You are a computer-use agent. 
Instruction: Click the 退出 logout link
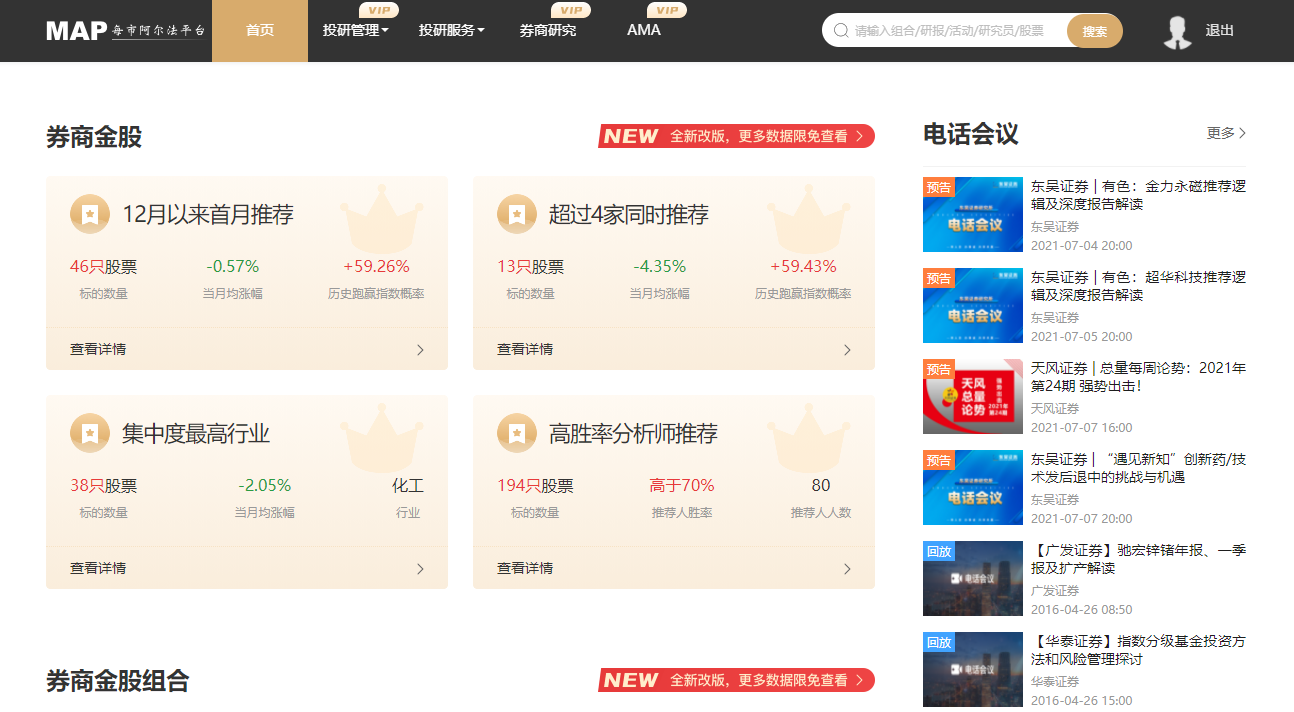point(1220,31)
